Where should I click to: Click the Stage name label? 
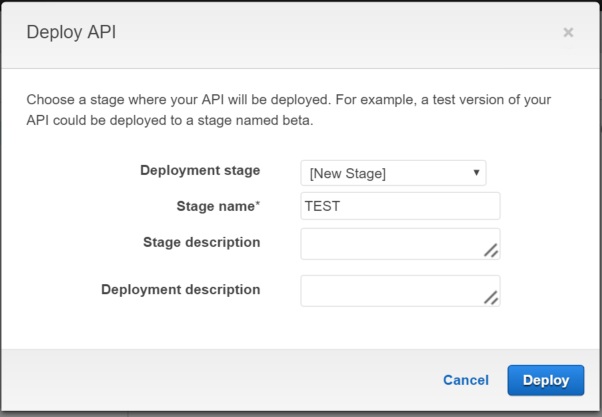pos(218,206)
